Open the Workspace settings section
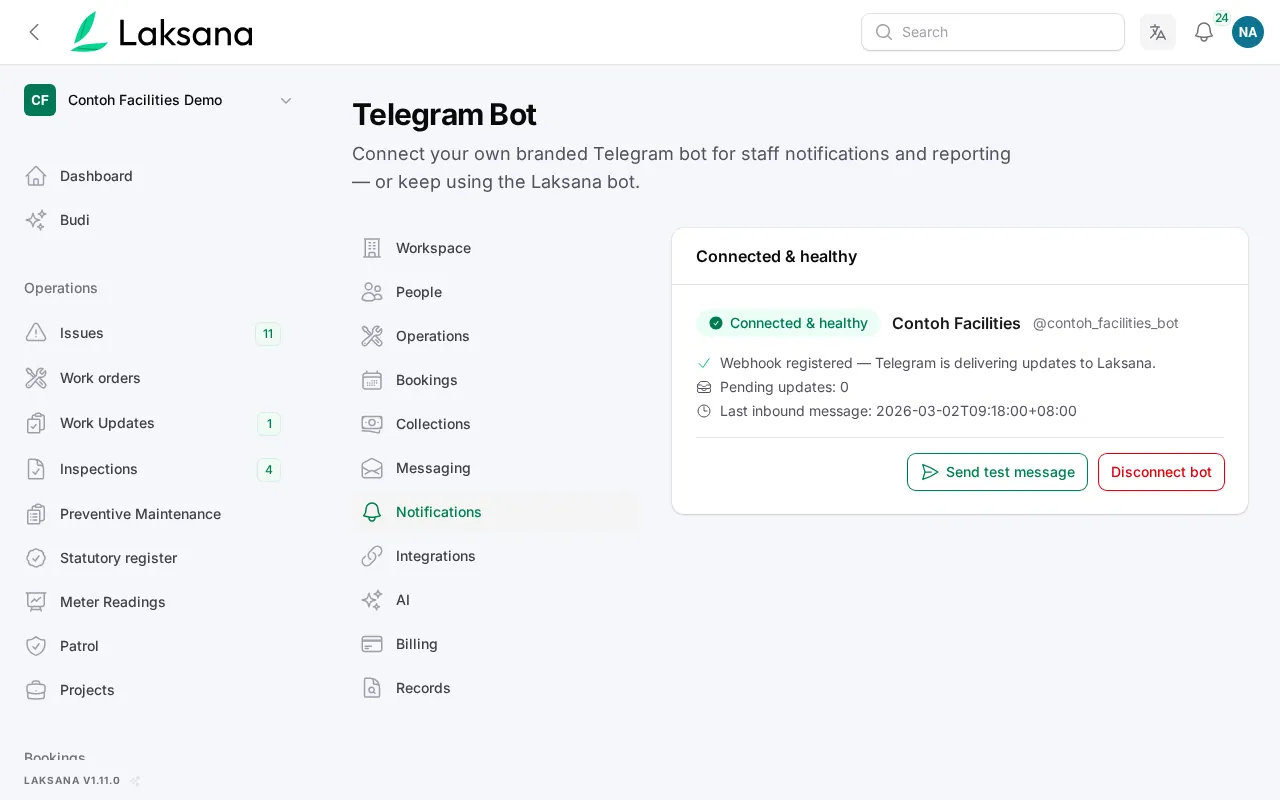This screenshot has width=1280, height=800. tap(496, 248)
